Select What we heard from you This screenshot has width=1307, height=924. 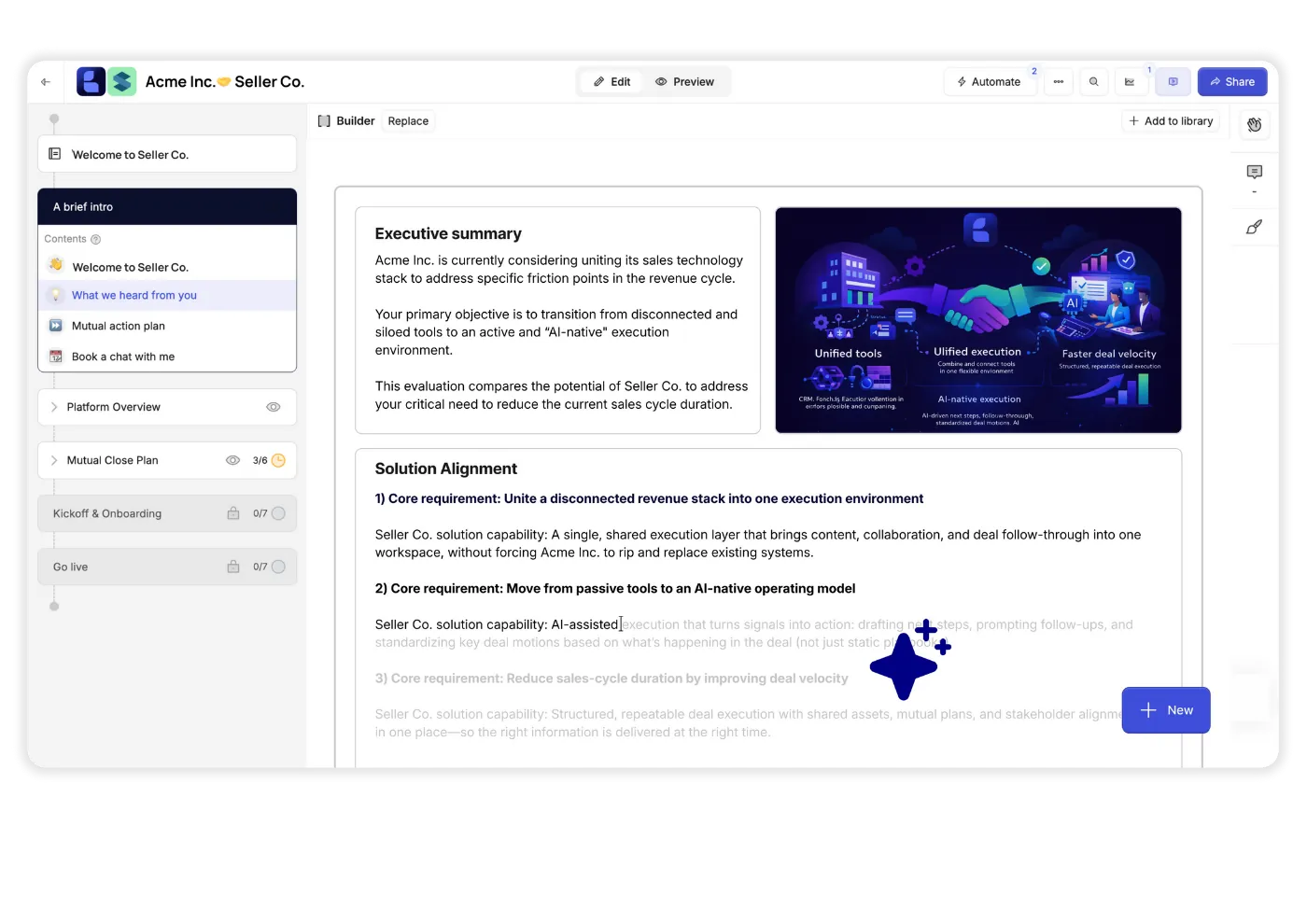click(167, 295)
